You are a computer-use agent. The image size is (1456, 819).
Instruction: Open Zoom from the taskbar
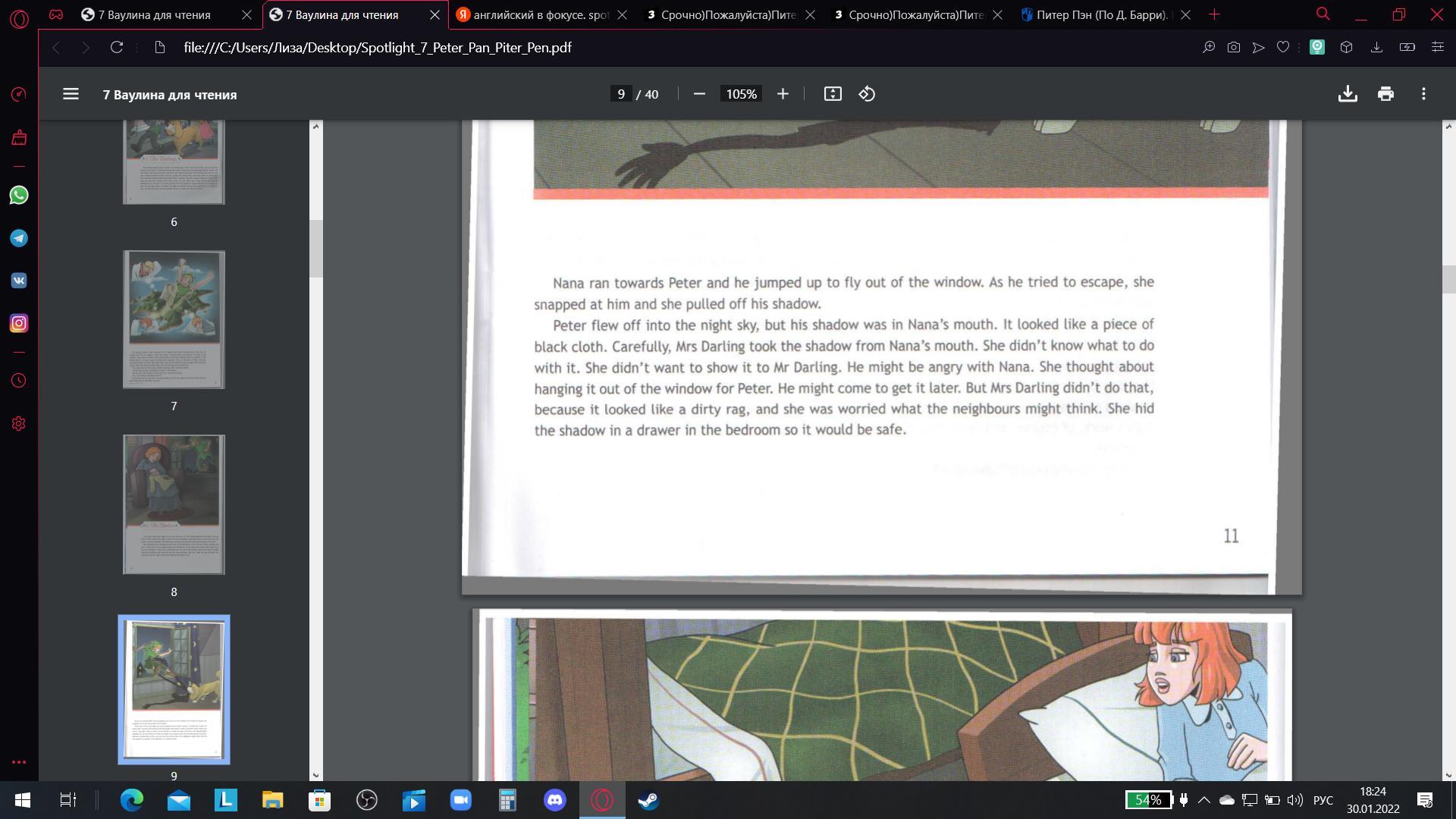[x=460, y=800]
